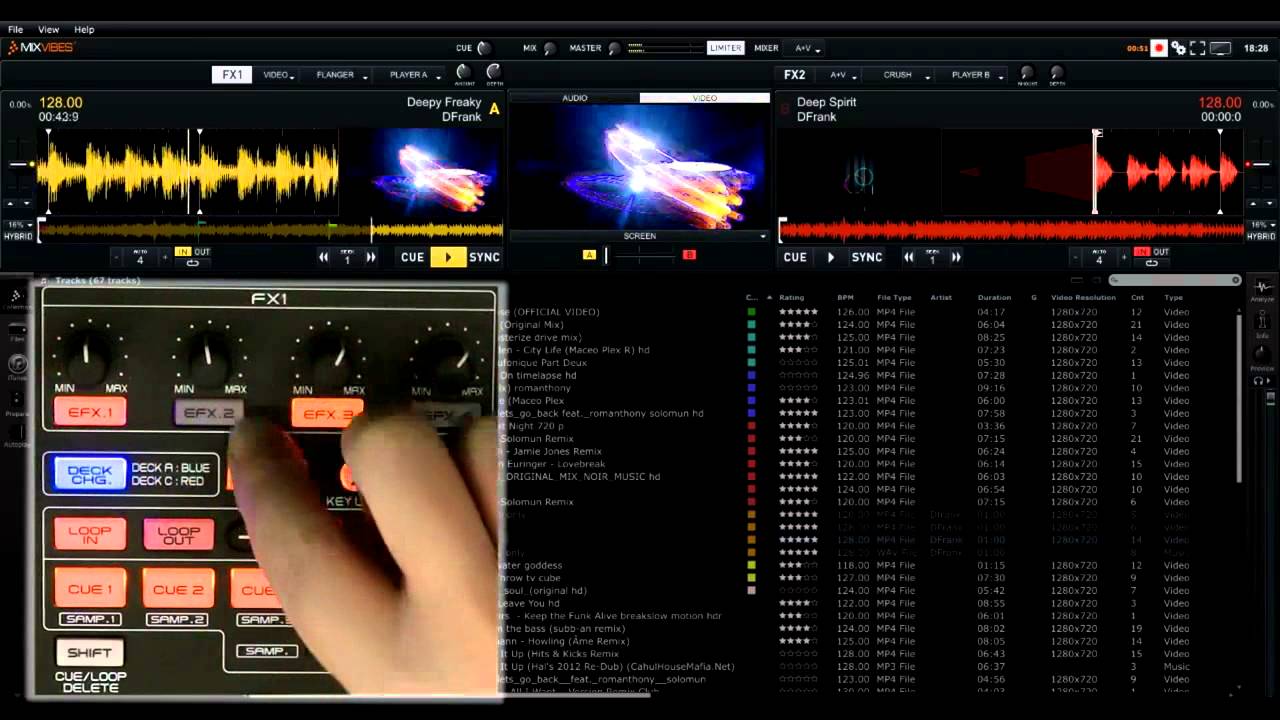The width and height of the screenshot is (1280, 720).
Task: Click the loop icon under IN/OUT on deck A
Action: [193, 262]
